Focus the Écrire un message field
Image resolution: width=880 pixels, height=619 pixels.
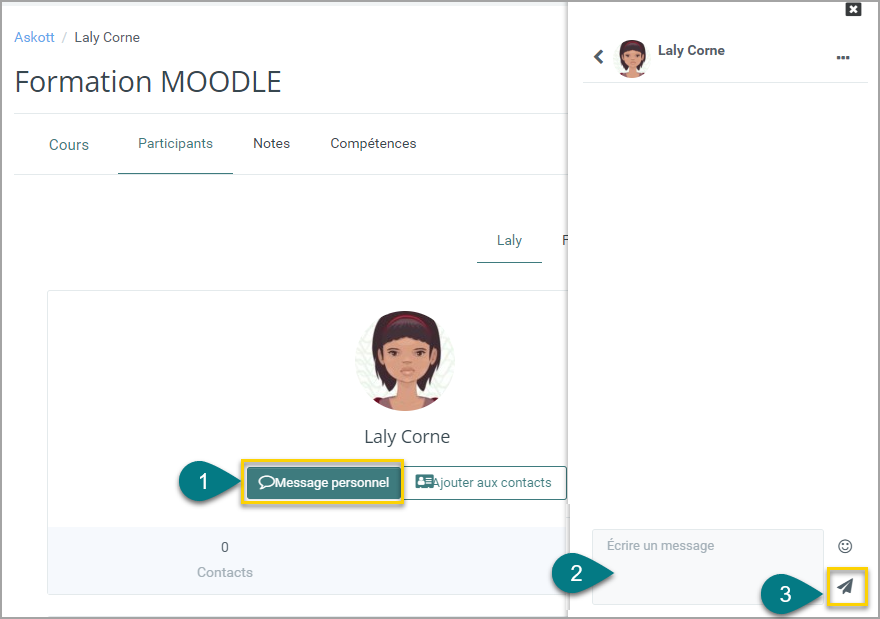point(707,567)
